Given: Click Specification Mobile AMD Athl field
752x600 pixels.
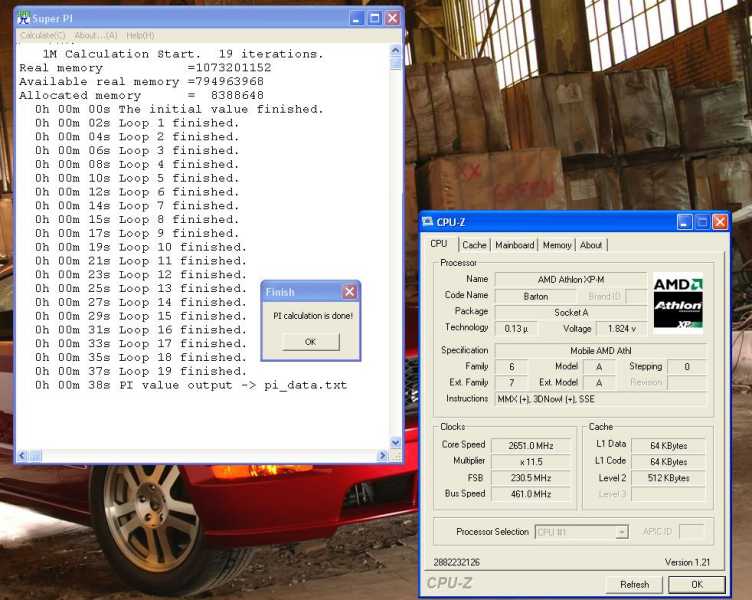Looking at the screenshot, I should point(600,351).
